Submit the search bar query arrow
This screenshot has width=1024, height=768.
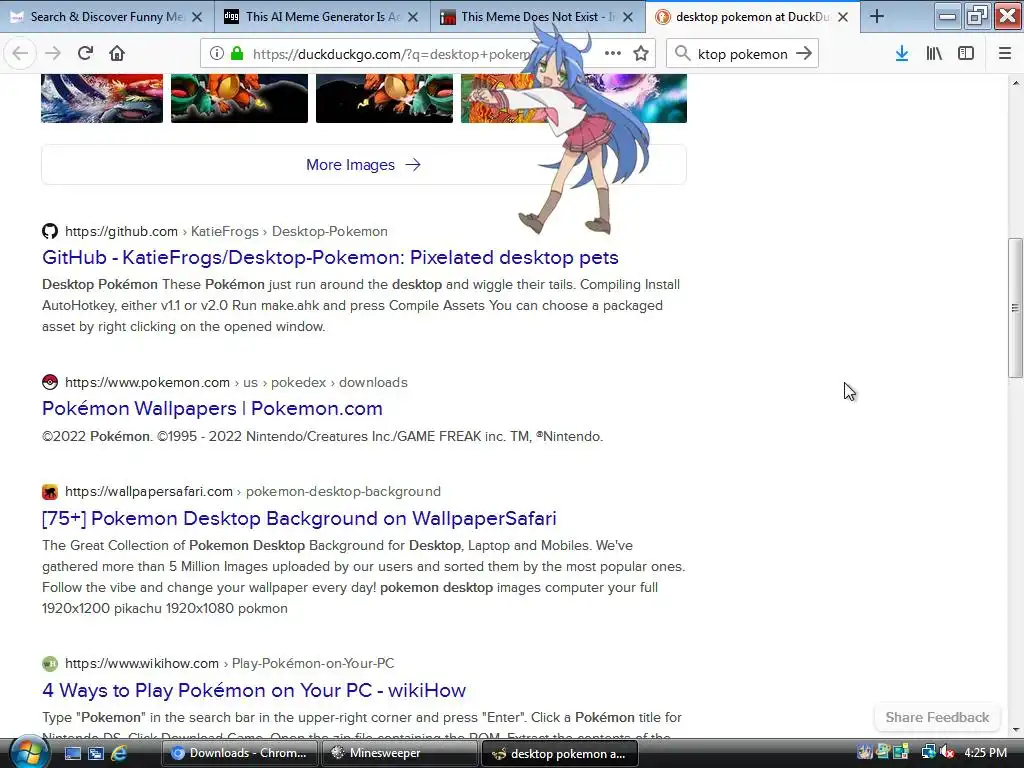click(x=804, y=54)
